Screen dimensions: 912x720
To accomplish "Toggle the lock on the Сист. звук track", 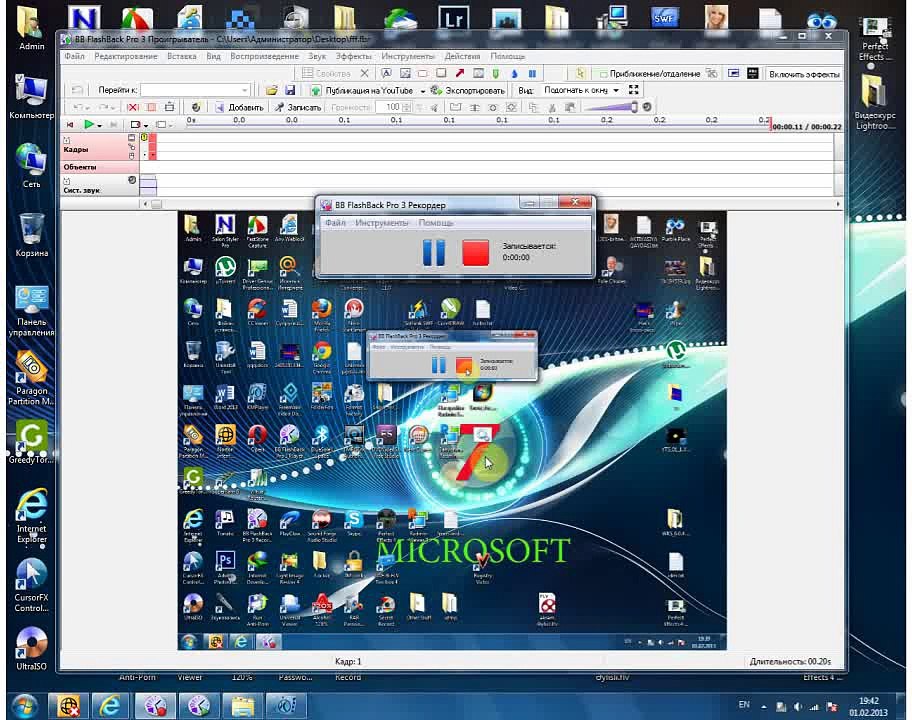I will (66, 181).
